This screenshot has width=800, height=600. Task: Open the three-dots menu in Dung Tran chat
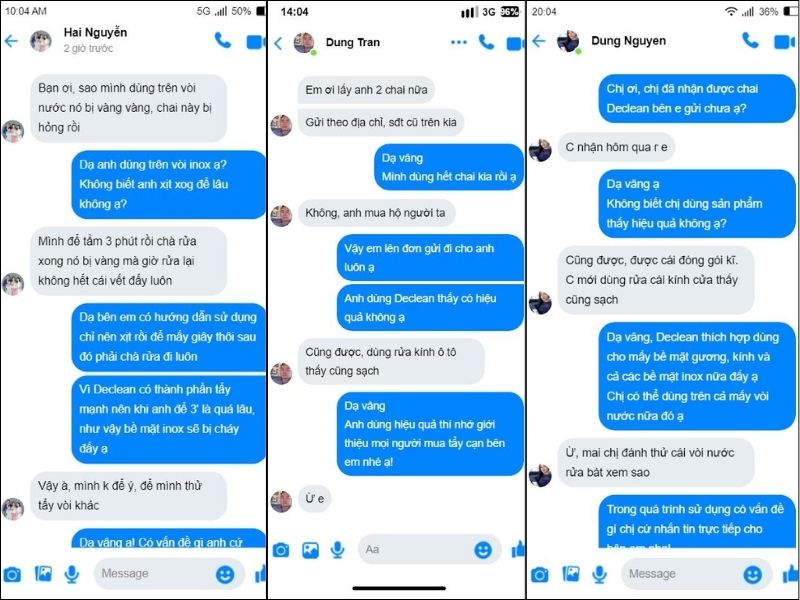pos(459,42)
